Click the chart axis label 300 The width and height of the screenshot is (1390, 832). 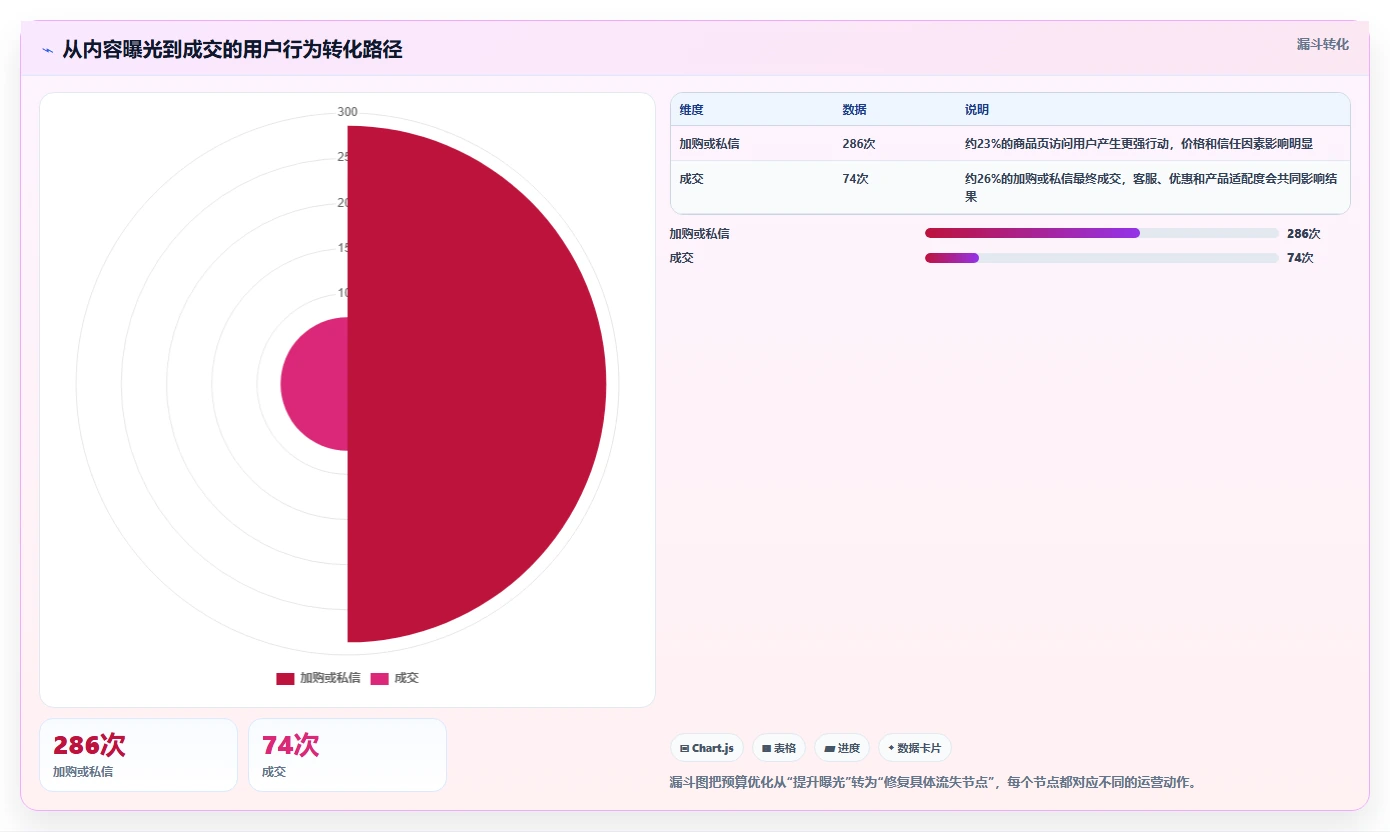[x=347, y=112]
